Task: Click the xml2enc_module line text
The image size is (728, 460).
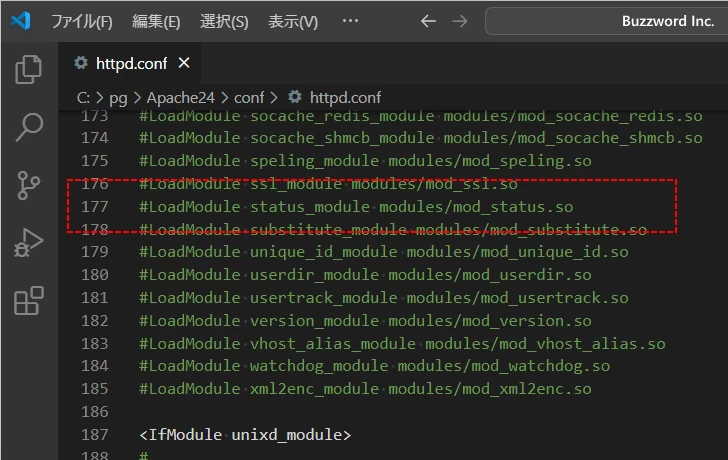Action: pyautogui.click(x=365, y=389)
